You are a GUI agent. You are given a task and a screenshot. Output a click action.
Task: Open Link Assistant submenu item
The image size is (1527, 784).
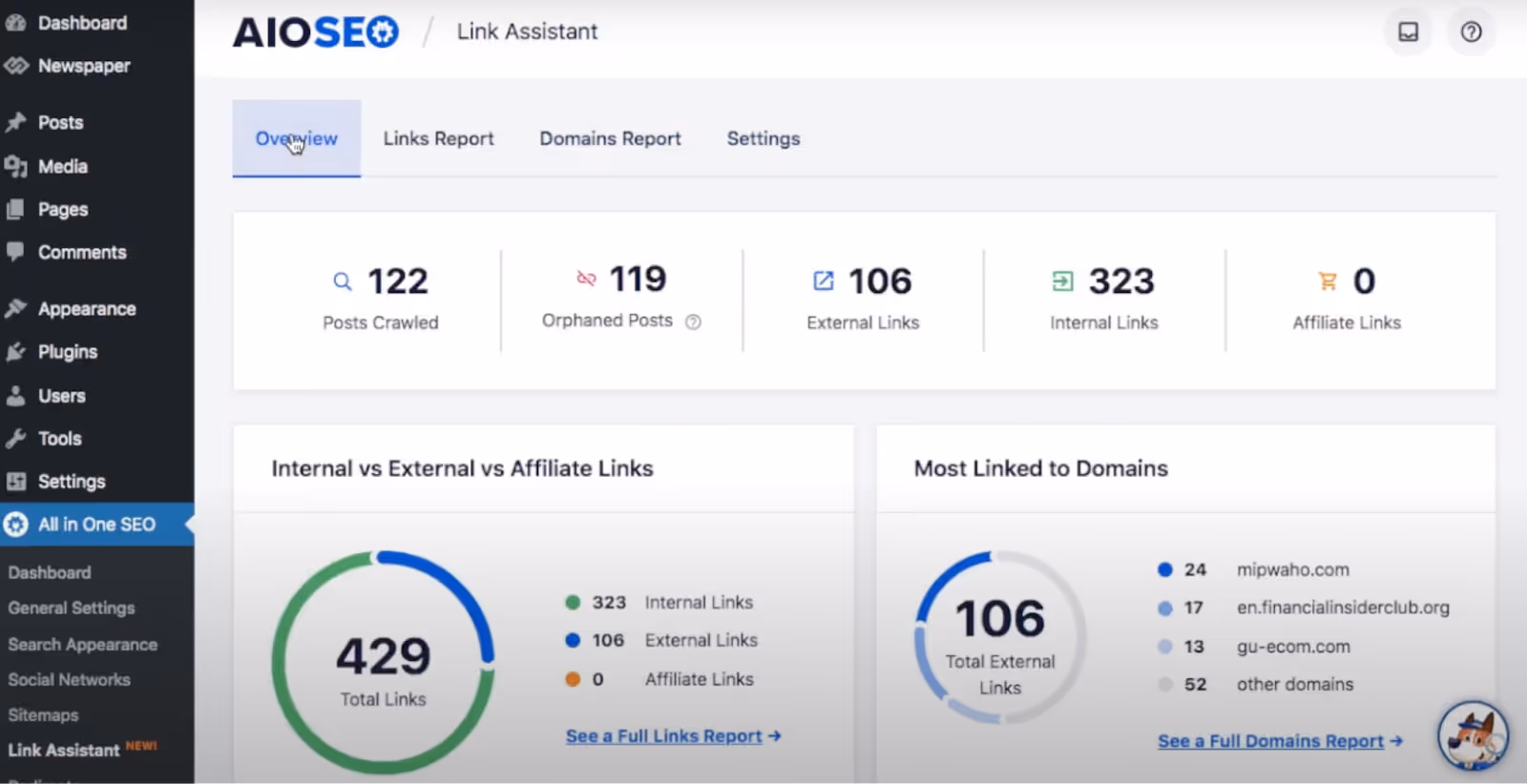64,750
